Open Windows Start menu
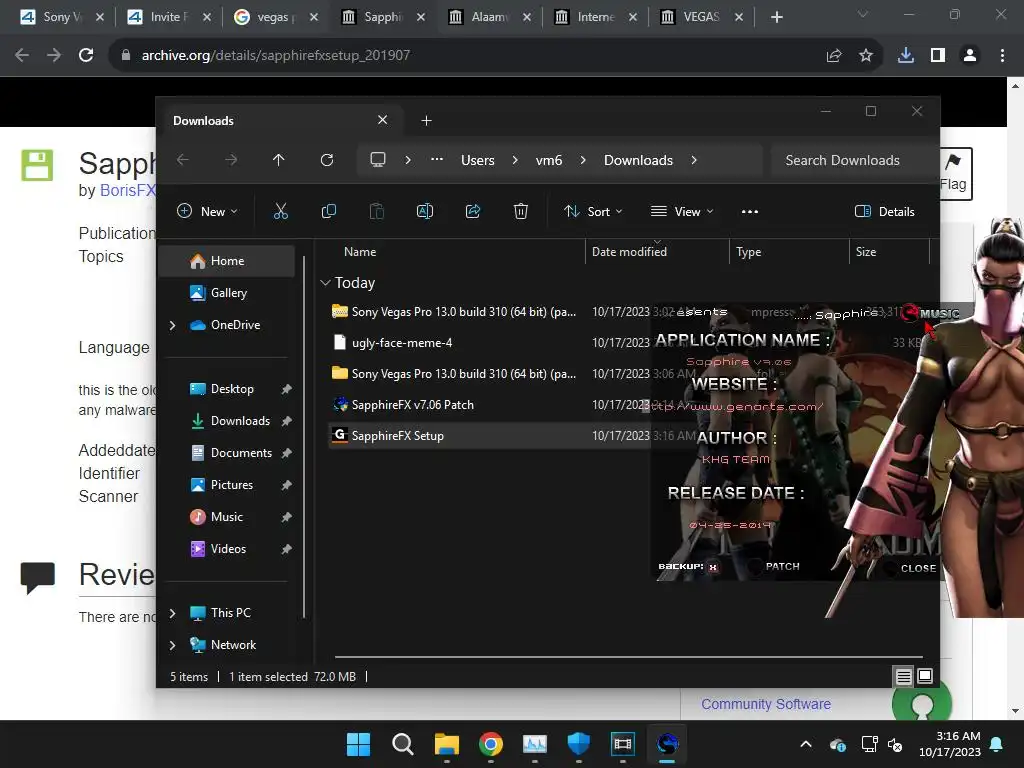This screenshot has height=768, width=1024. (358, 744)
